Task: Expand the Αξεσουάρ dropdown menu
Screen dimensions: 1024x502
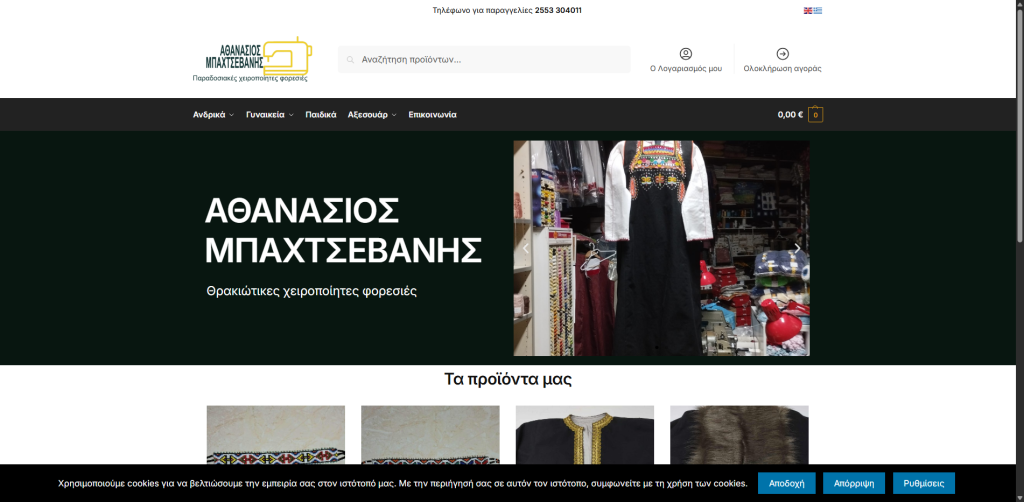Action: pos(371,115)
